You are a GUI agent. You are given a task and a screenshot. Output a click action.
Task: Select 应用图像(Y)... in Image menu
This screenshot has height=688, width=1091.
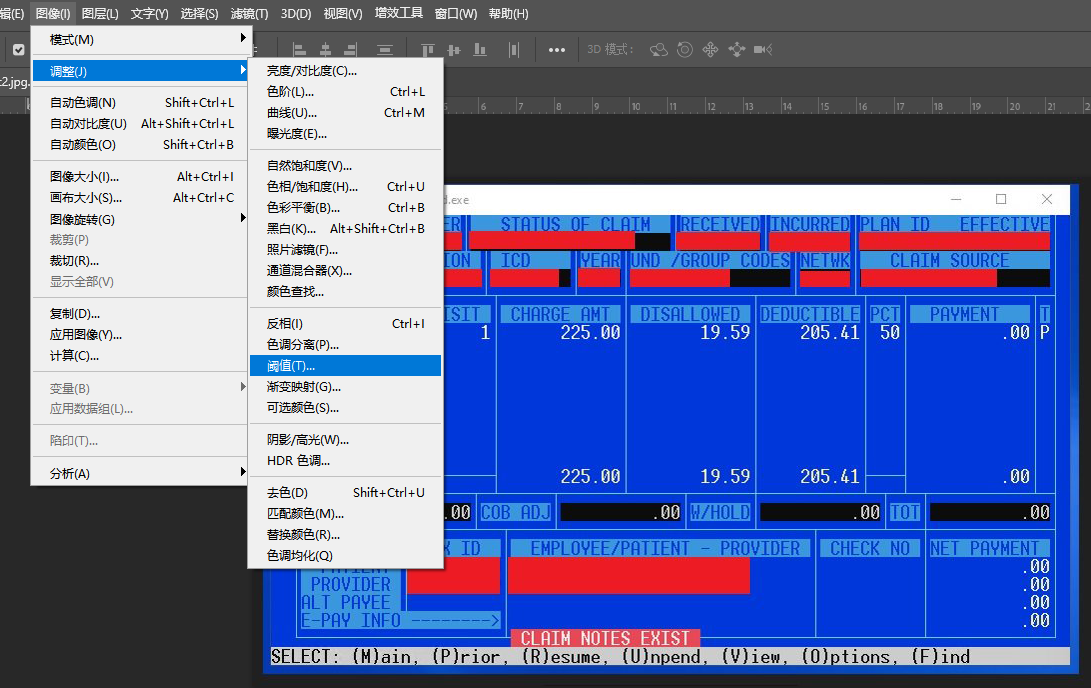[x=140, y=335]
